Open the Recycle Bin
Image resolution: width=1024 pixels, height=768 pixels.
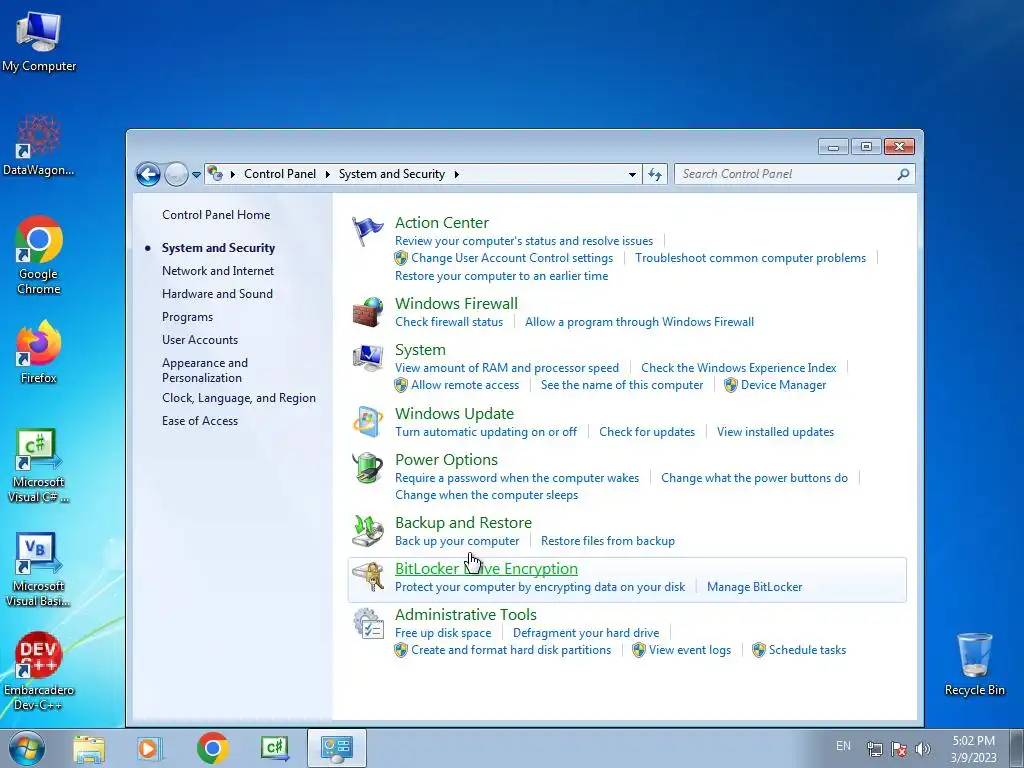[974, 664]
